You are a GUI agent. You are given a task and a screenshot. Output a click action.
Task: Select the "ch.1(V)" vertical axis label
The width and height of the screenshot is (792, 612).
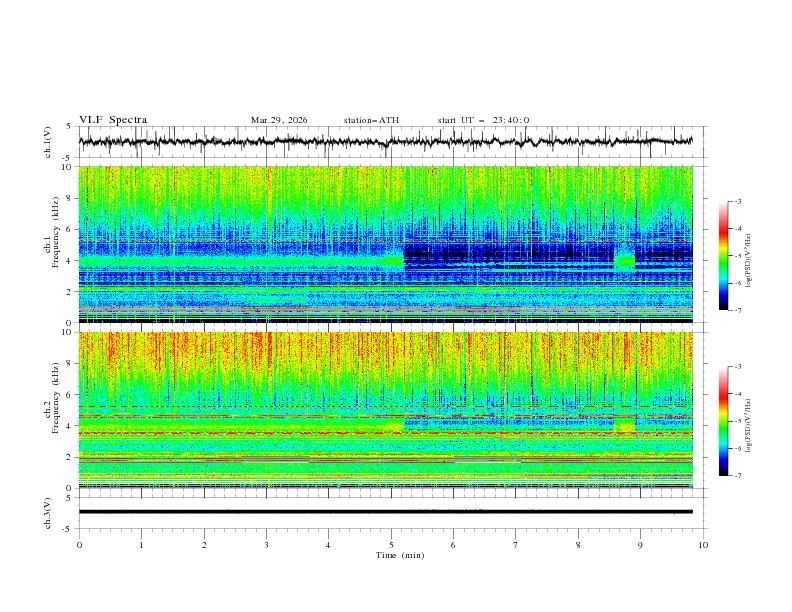(x=48, y=142)
